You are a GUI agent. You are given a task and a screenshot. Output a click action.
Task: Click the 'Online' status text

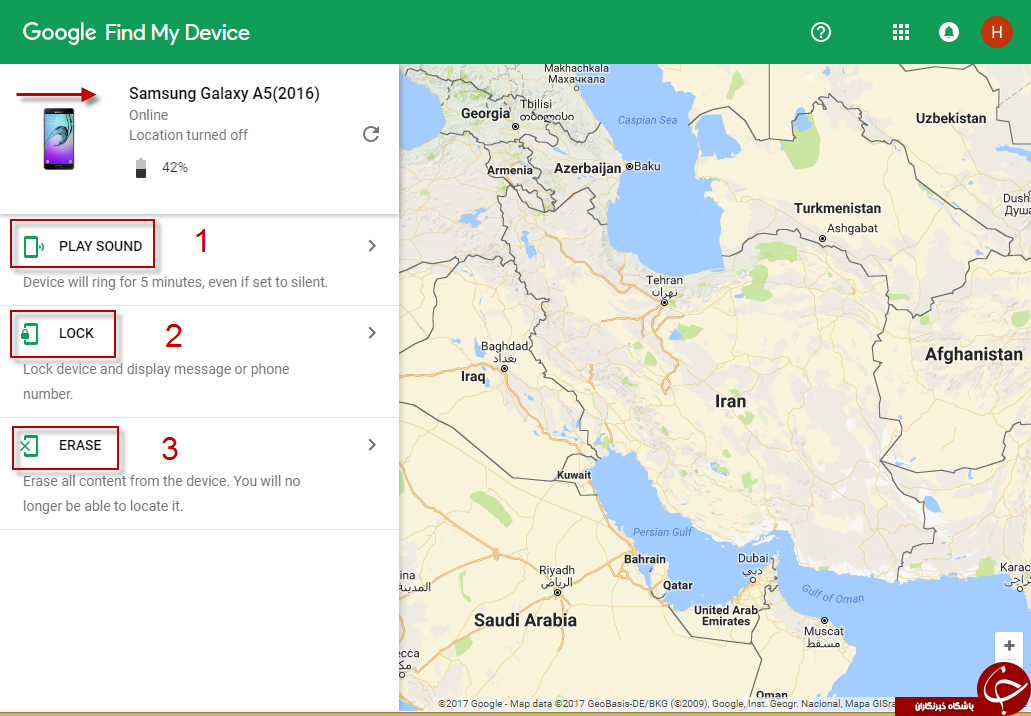(x=149, y=115)
